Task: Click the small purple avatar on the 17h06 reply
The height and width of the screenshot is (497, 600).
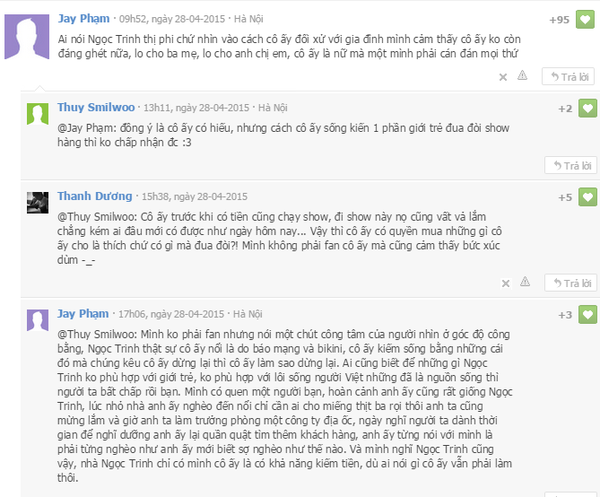Action: point(38,320)
